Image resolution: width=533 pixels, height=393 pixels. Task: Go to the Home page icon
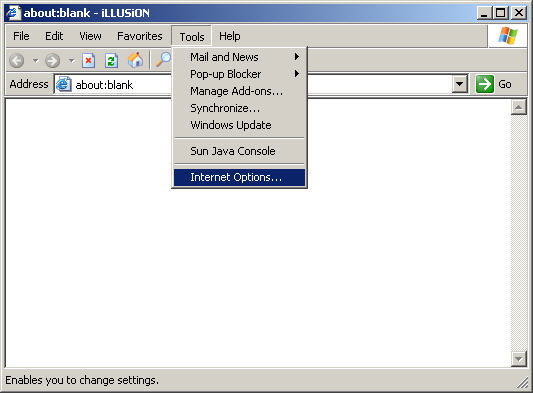click(135, 60)
